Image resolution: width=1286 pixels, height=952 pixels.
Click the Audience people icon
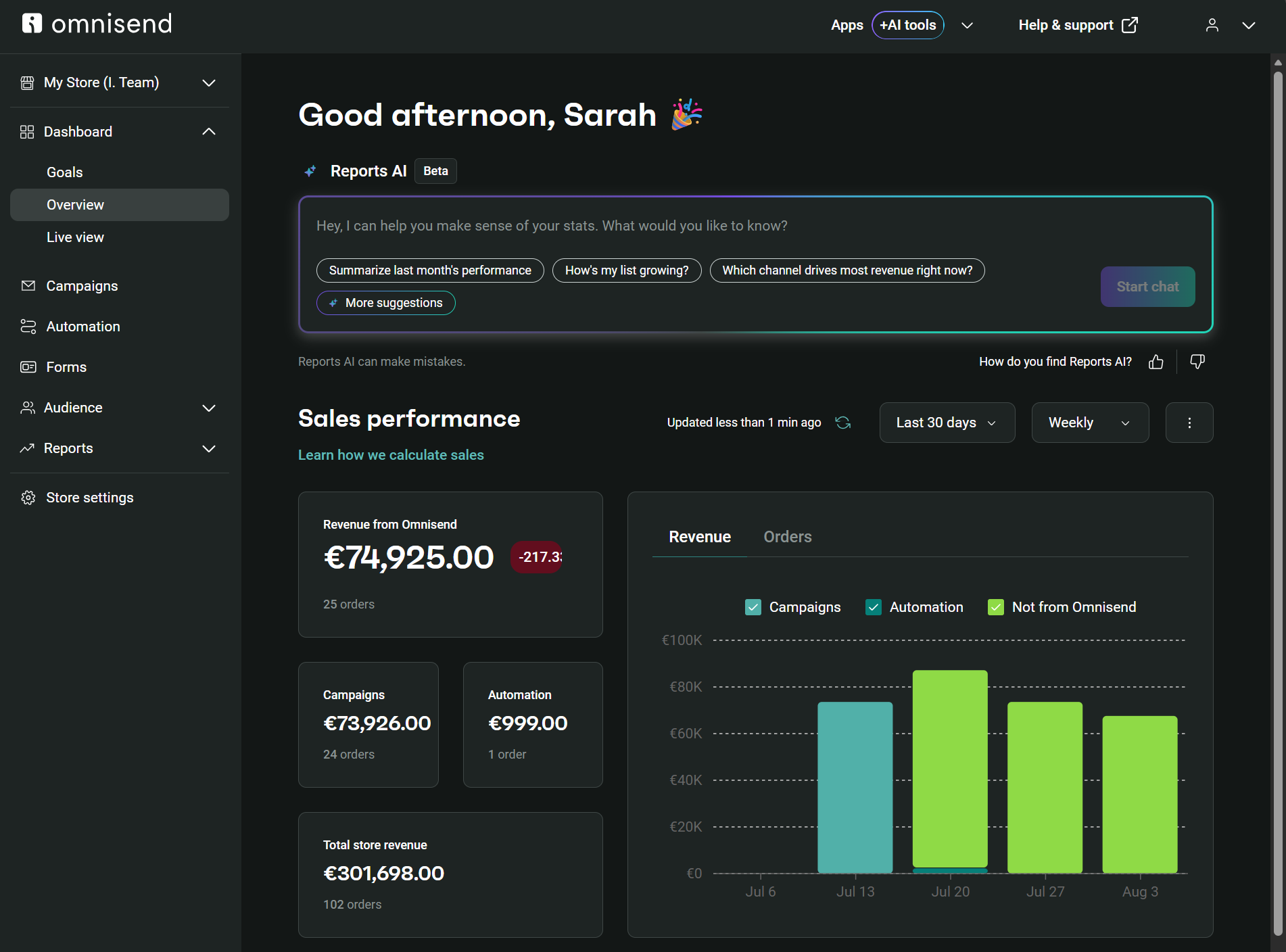pyautogui.click(x=28, y=408)
